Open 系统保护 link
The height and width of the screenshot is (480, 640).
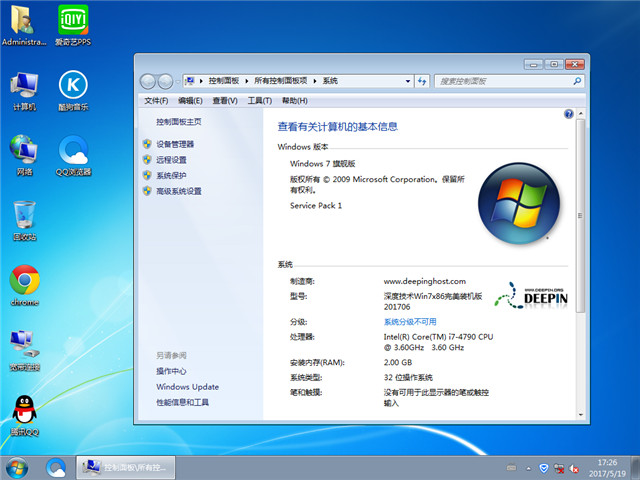coord(171,175)
